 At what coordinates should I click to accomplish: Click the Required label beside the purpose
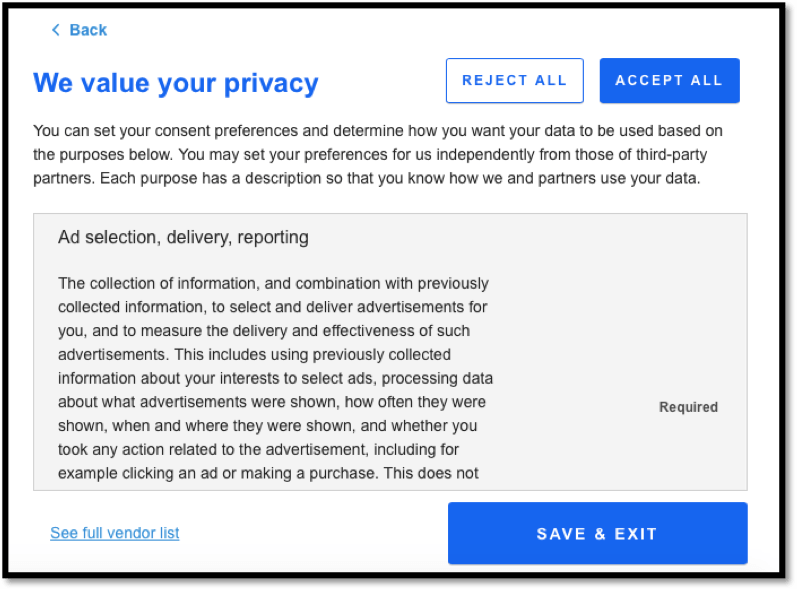click(x=688, y=407)
